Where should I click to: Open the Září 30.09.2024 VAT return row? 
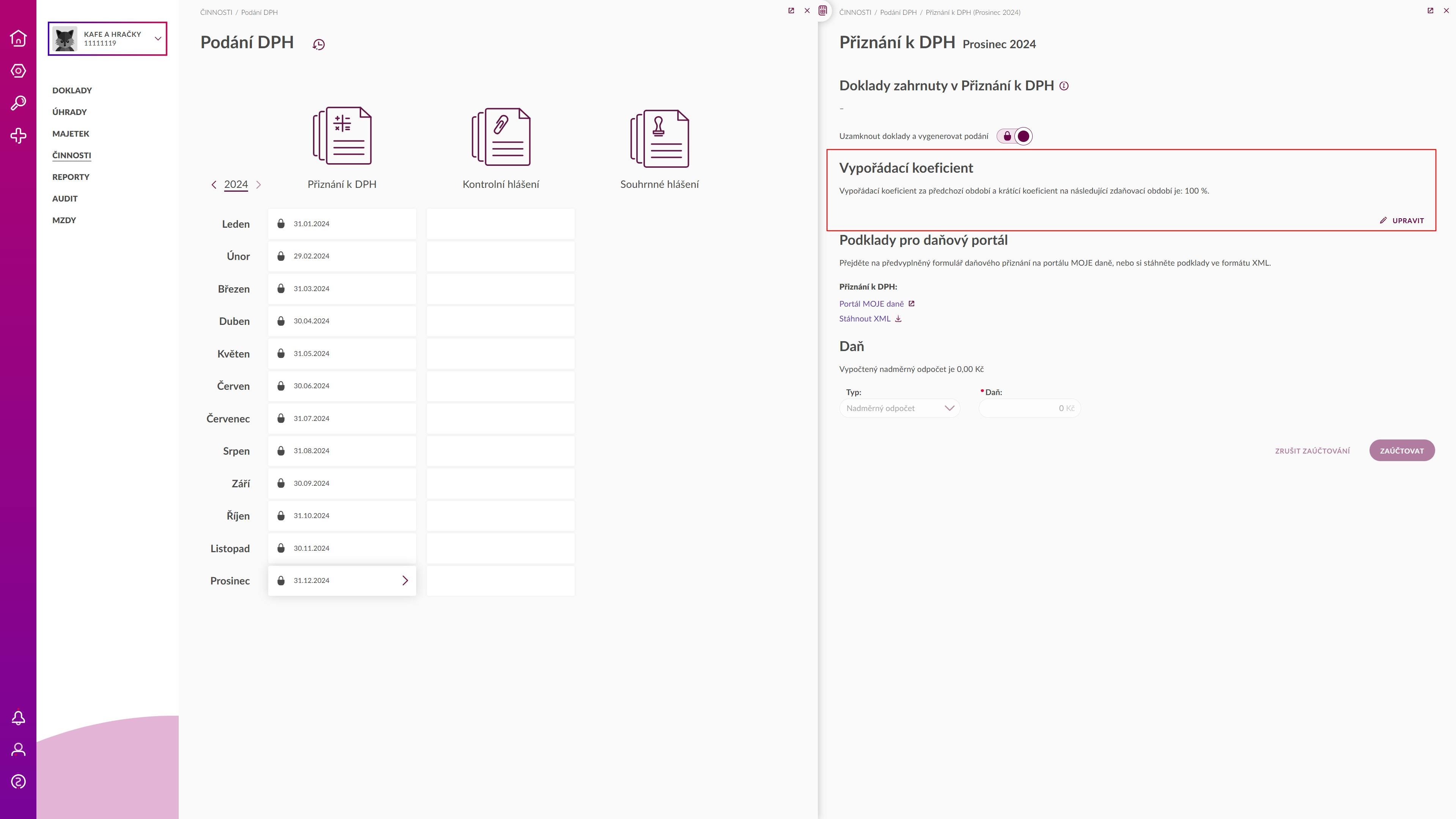pyautogui.click(x=342, y=483)
